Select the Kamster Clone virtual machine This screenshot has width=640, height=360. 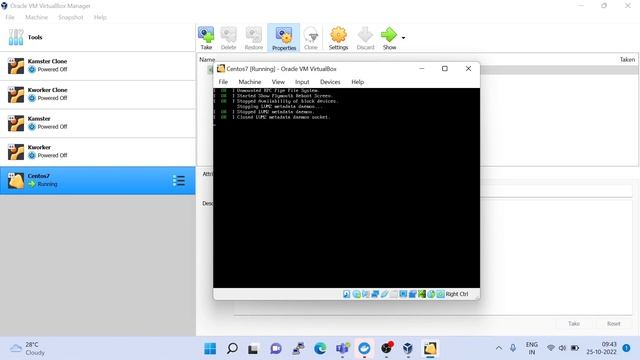pyautogui.click(x=98, y=66)
